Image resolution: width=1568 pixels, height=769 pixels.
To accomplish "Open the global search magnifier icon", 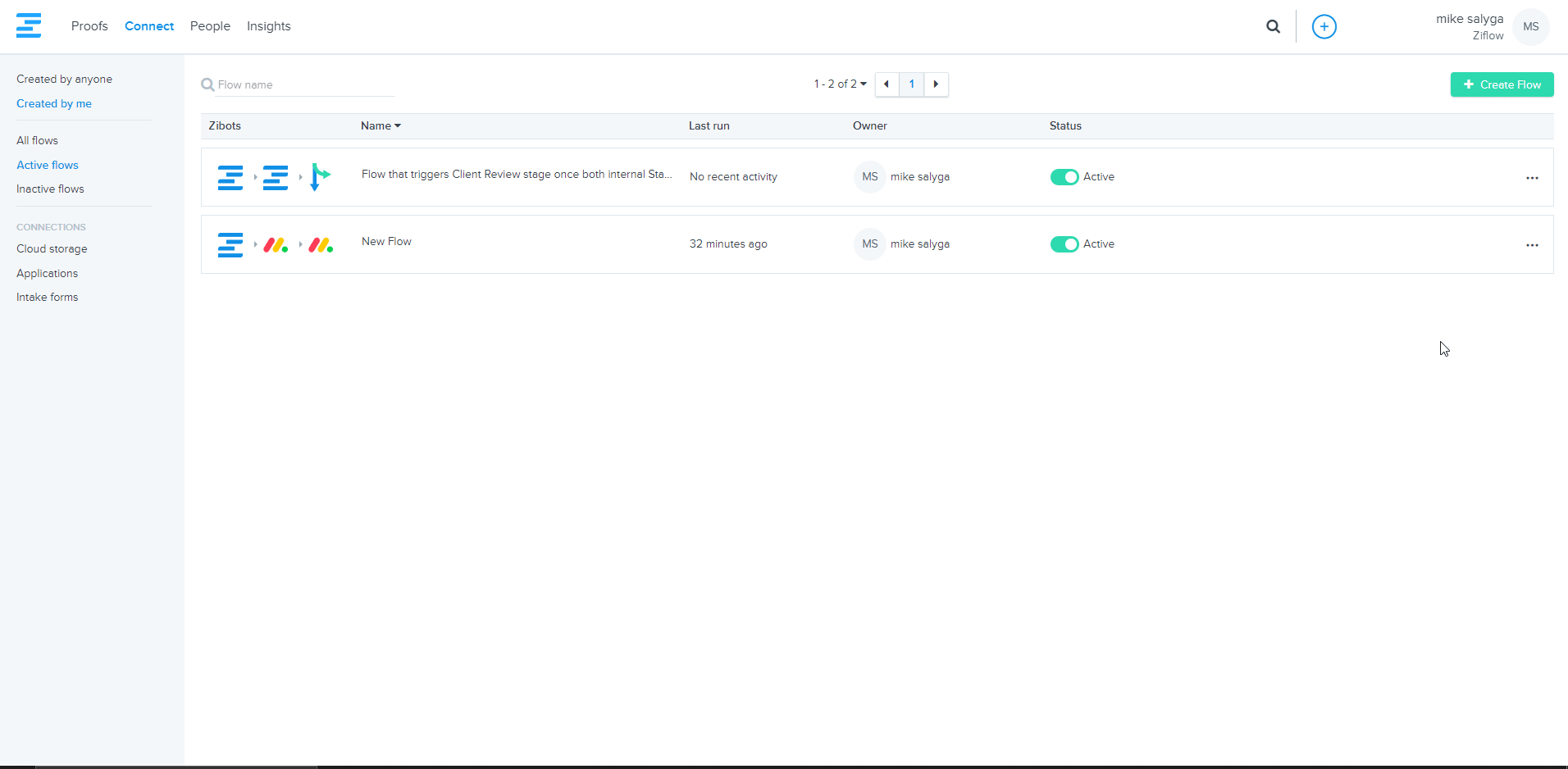I will pyautogui.click(x=1273, y=26).
